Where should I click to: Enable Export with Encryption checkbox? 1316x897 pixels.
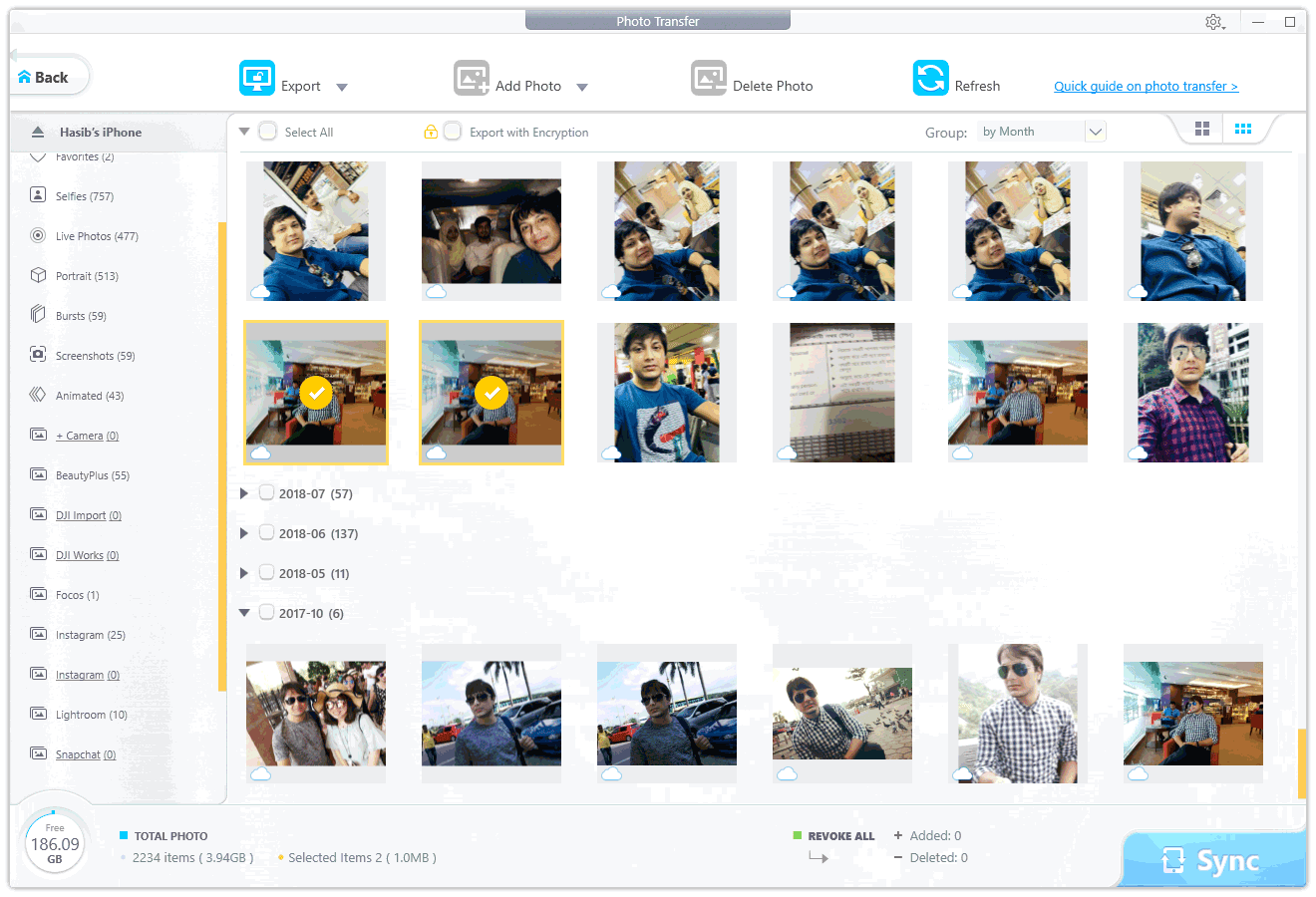click(453, 132)
